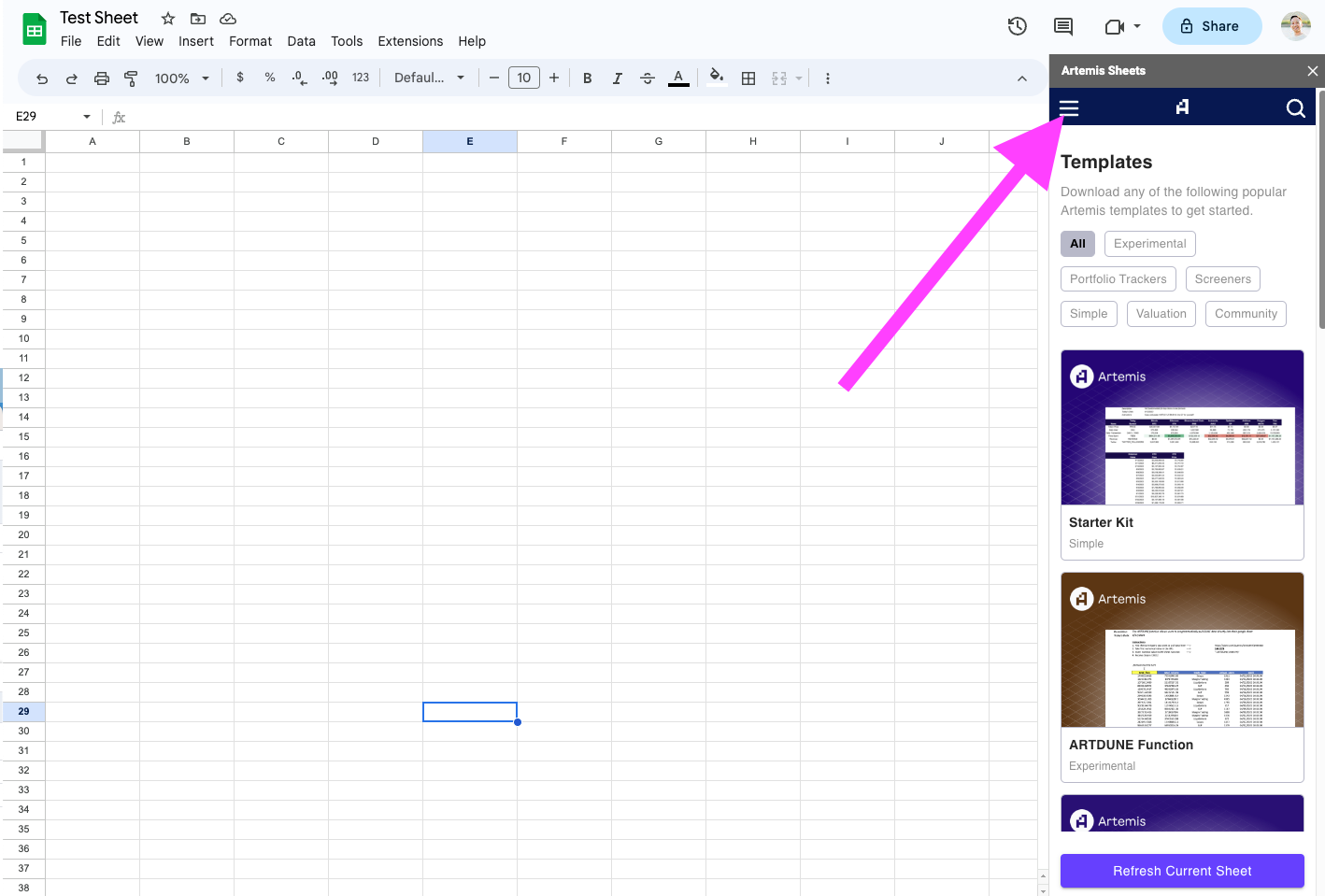Open the Data menu
1325x896 pixels.
[x=301, y=41]
